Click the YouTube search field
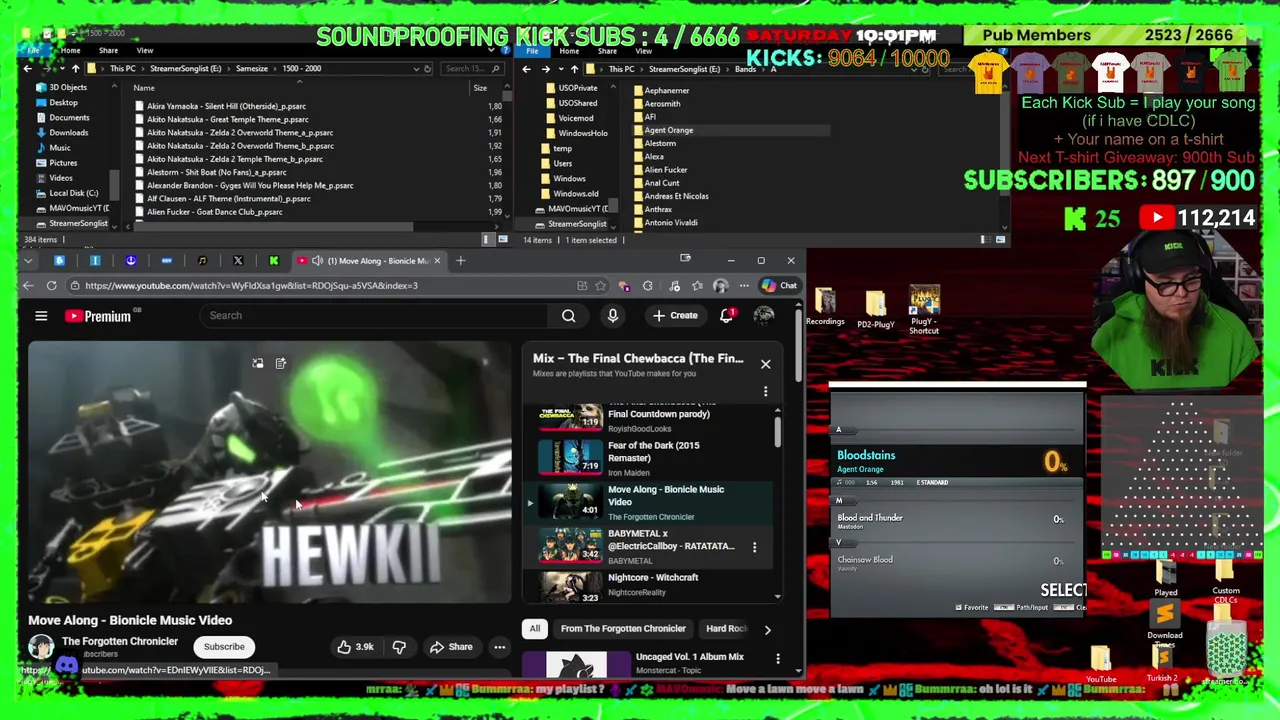The height and width of the screenshot is (720, 1280). (375, 316)
